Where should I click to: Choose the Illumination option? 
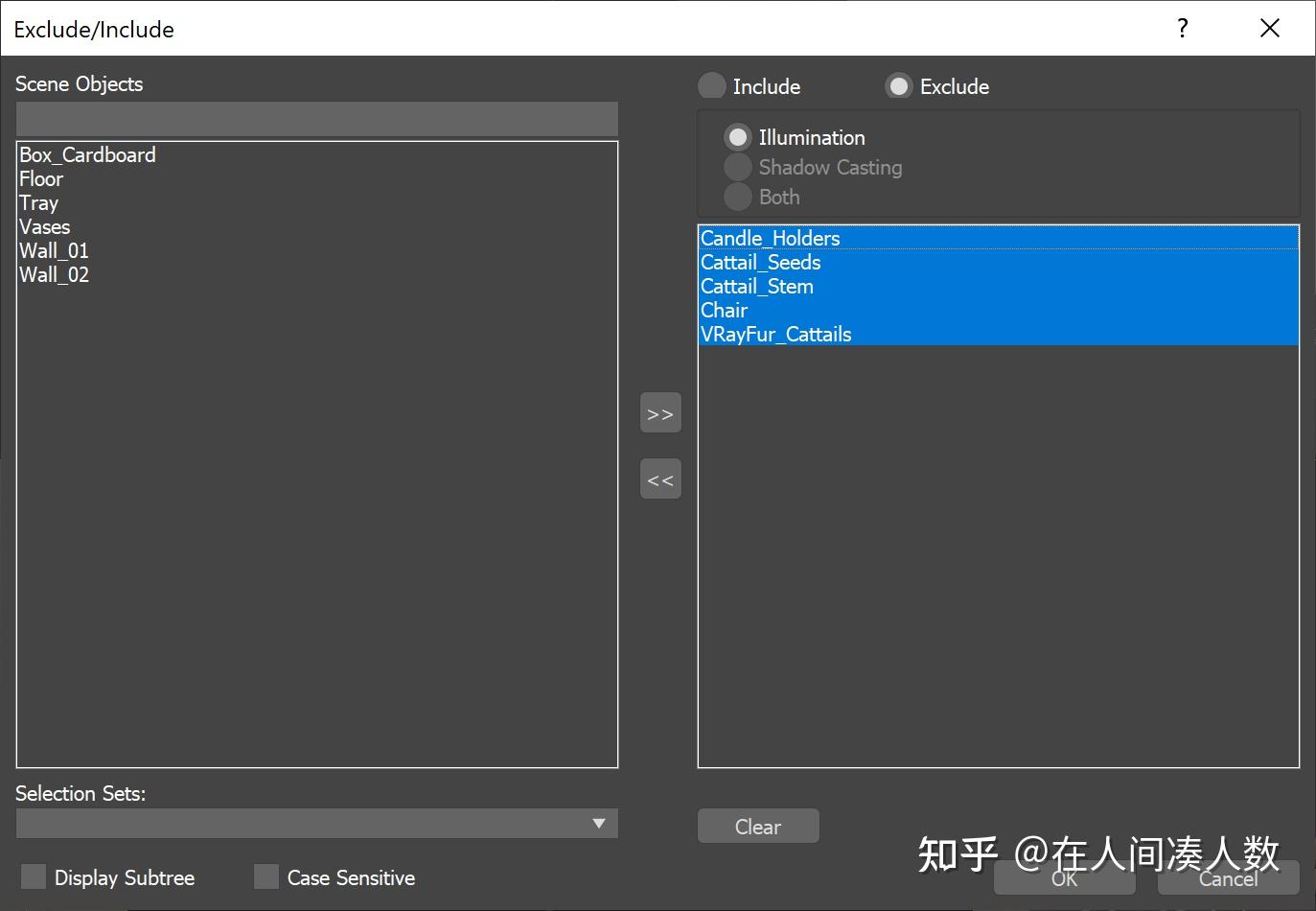(737, 136)
